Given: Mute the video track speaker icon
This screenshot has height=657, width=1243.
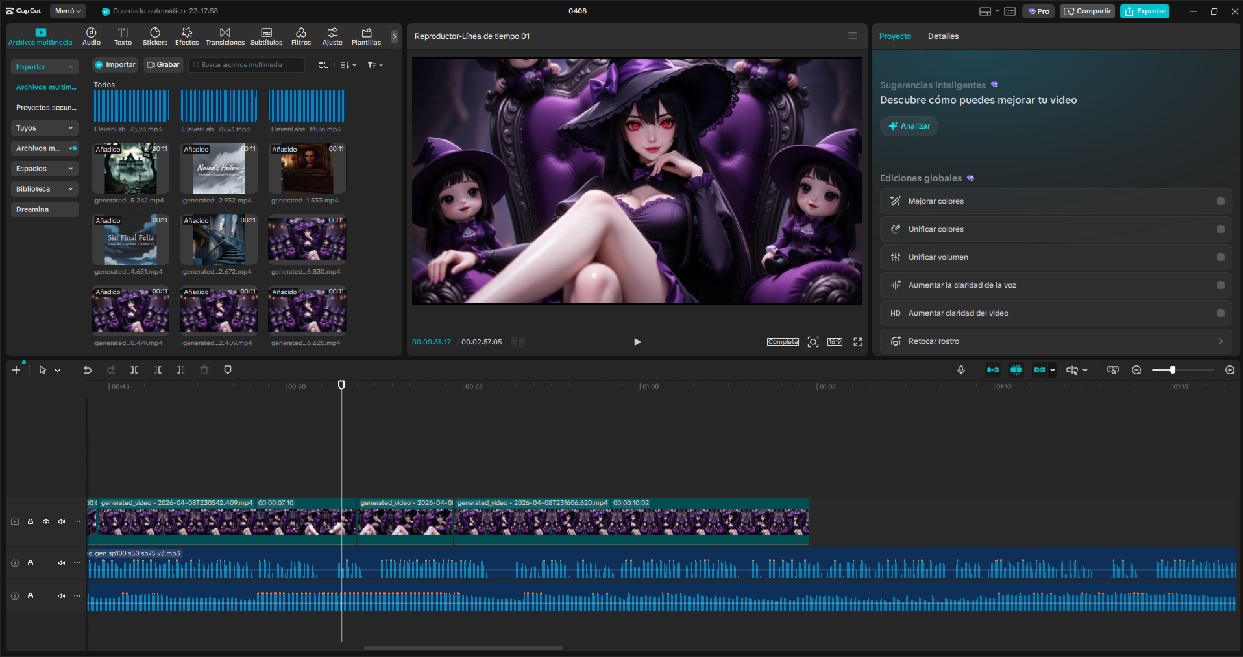Looking at the screenshot, I should click(x=61, y=521).
